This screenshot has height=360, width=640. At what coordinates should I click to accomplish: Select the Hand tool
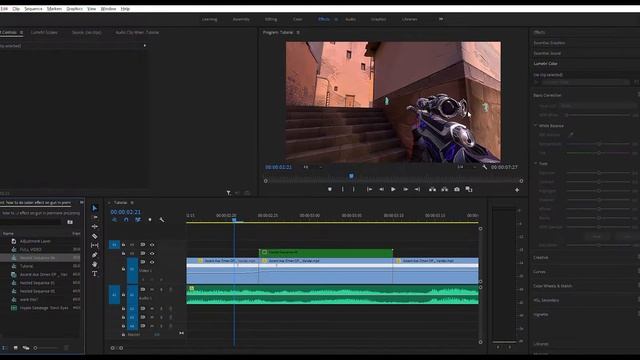click(95, 264)
